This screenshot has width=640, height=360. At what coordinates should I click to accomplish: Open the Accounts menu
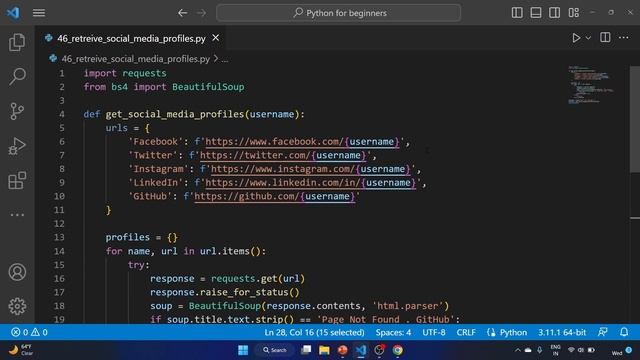[17, 272]
